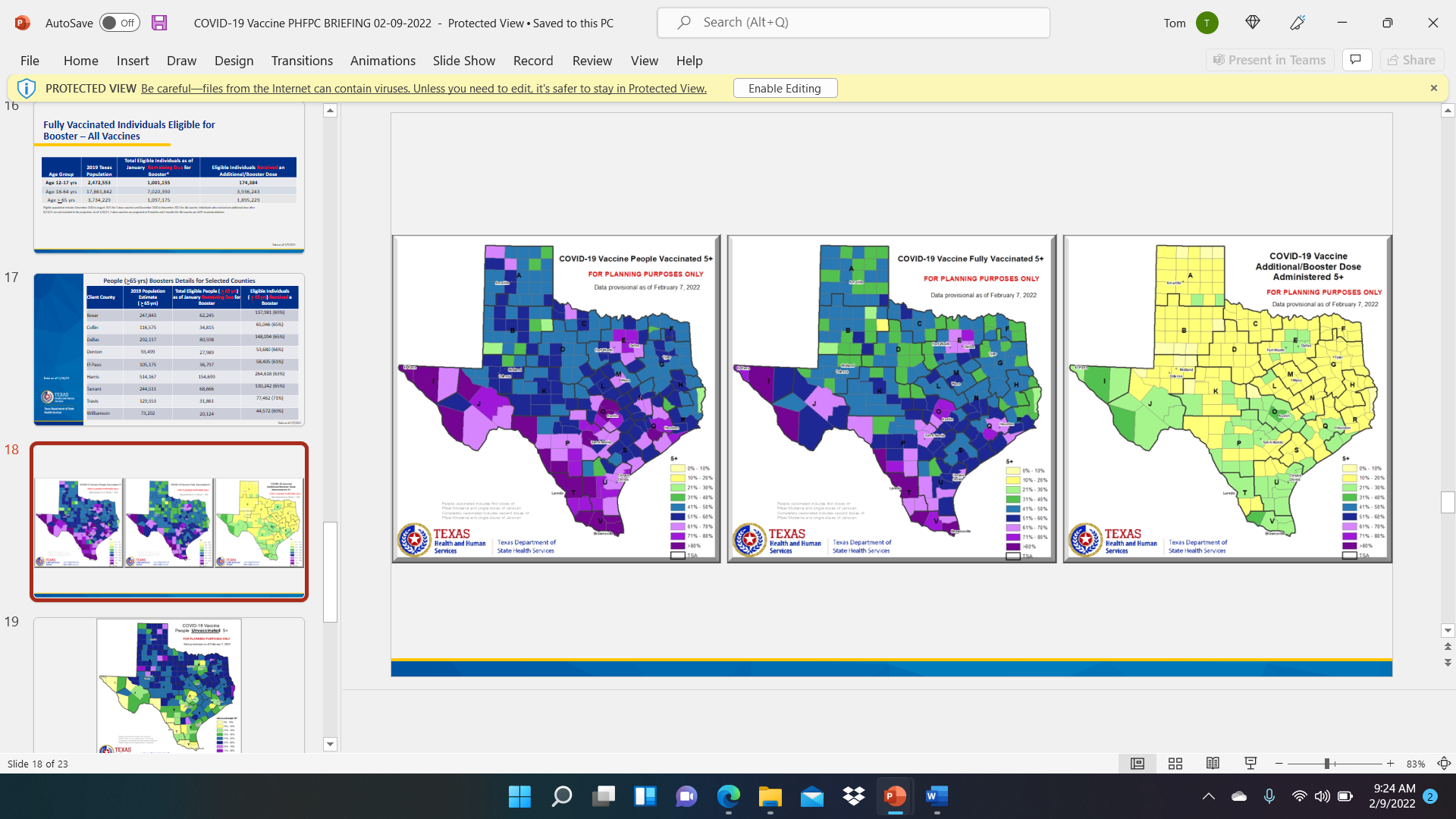Open the Comments pane icon
1456x819 pixels.
1357,60
